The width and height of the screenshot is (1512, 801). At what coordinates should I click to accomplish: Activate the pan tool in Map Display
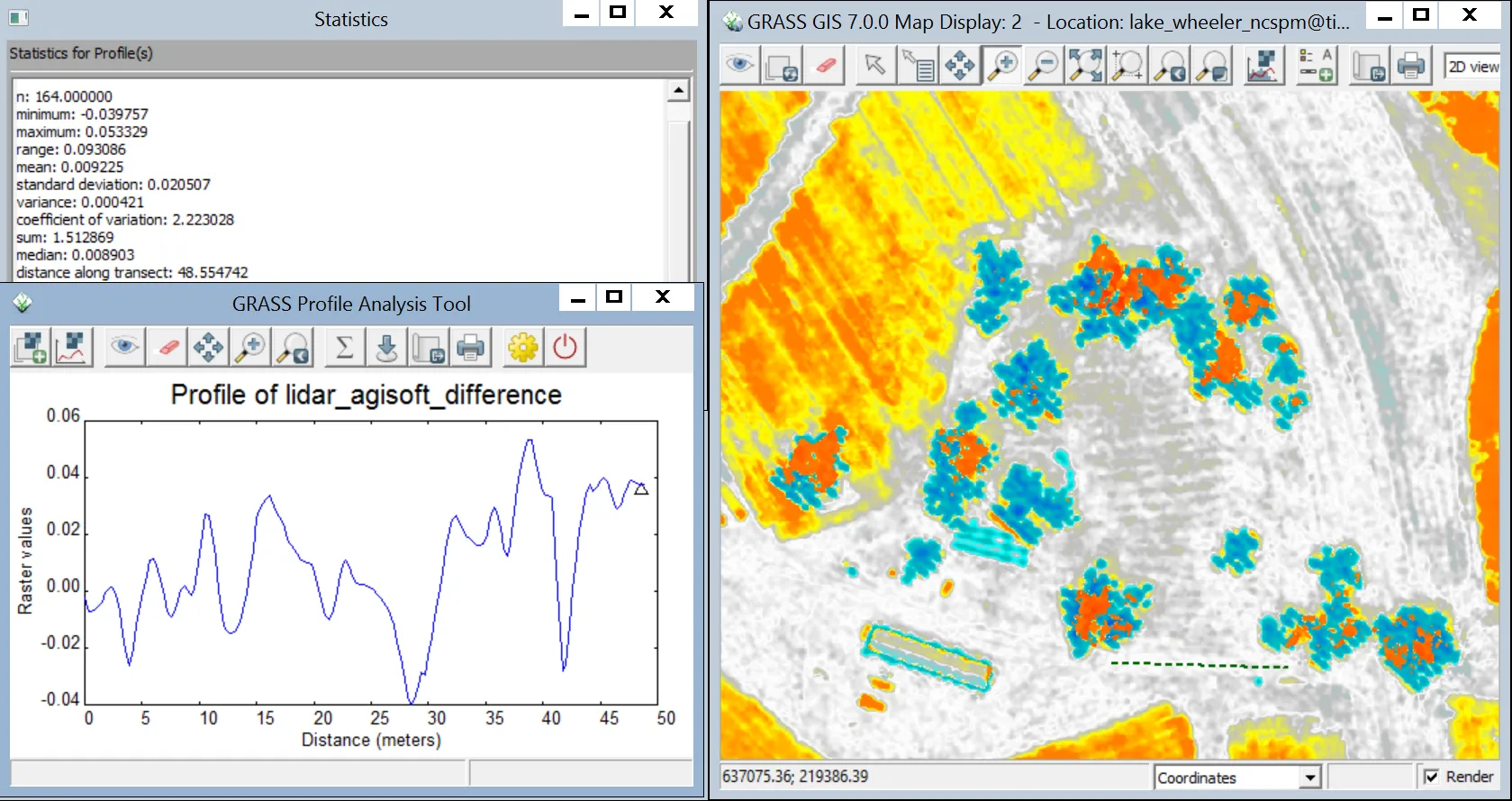click(959, 66)
